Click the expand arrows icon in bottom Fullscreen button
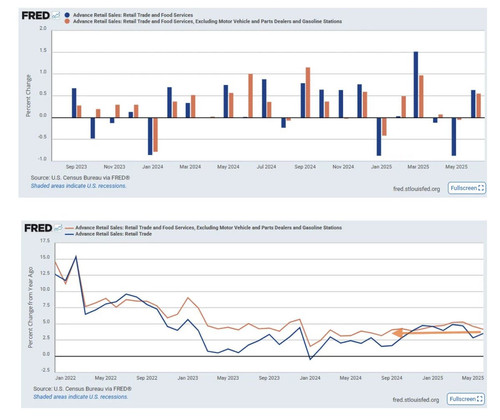Viewport: 500px width, 420px height. [x=480, y=399]
